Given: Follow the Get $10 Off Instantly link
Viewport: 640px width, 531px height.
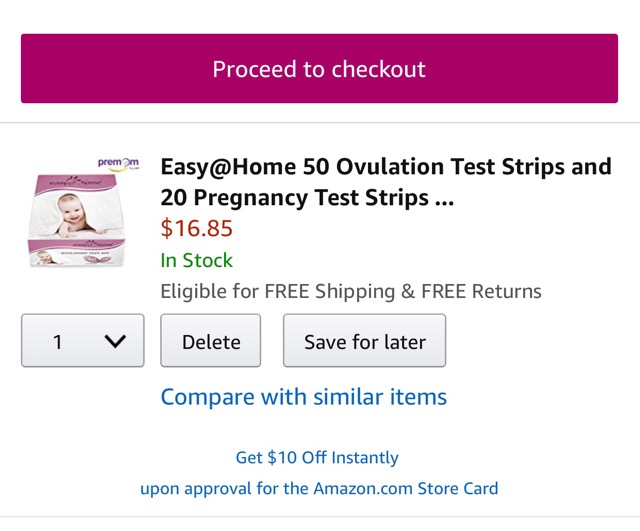Looking at the screenshot, I should tap(317, 458).
